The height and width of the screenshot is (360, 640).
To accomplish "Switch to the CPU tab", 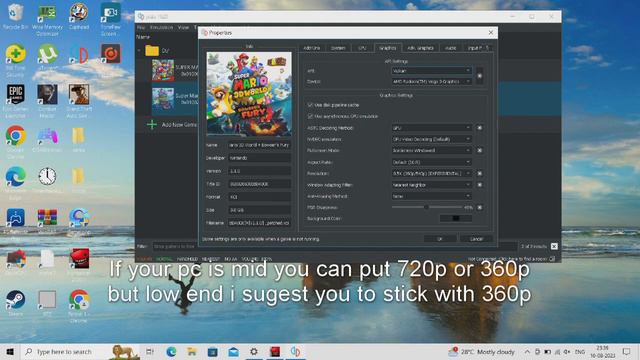I will 362,48.
